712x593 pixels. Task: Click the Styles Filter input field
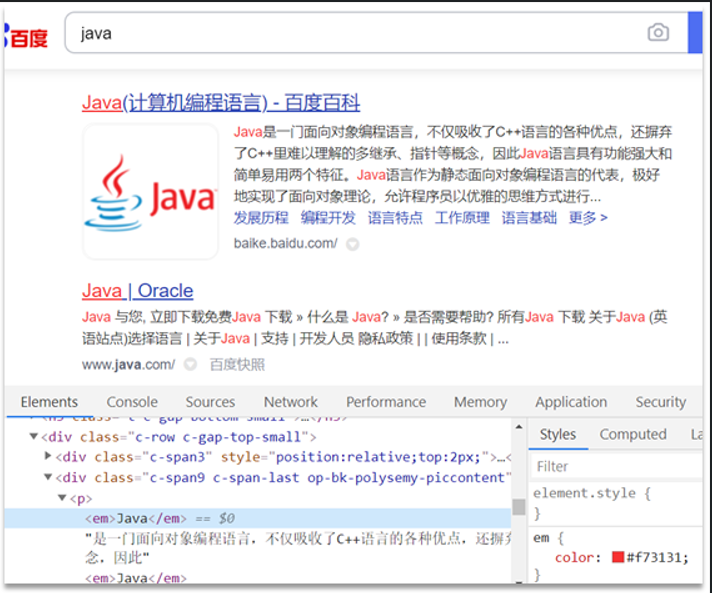pos(617,466)
